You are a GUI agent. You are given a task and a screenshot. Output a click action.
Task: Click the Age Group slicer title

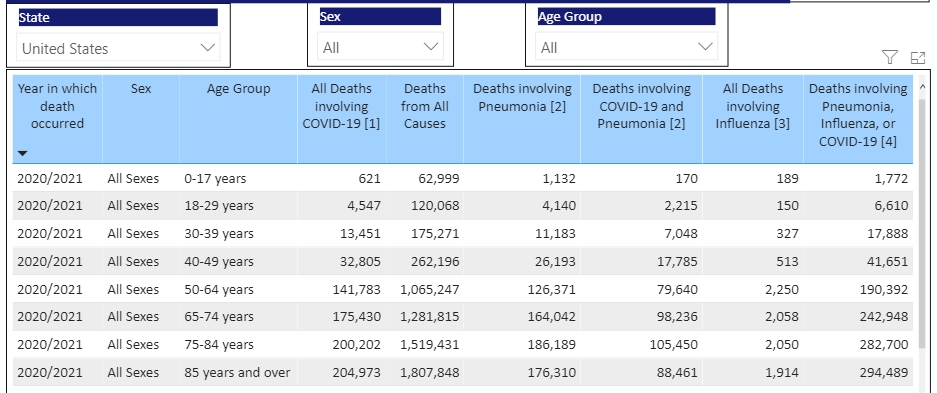pyautogui.click(x=626, y=16)
